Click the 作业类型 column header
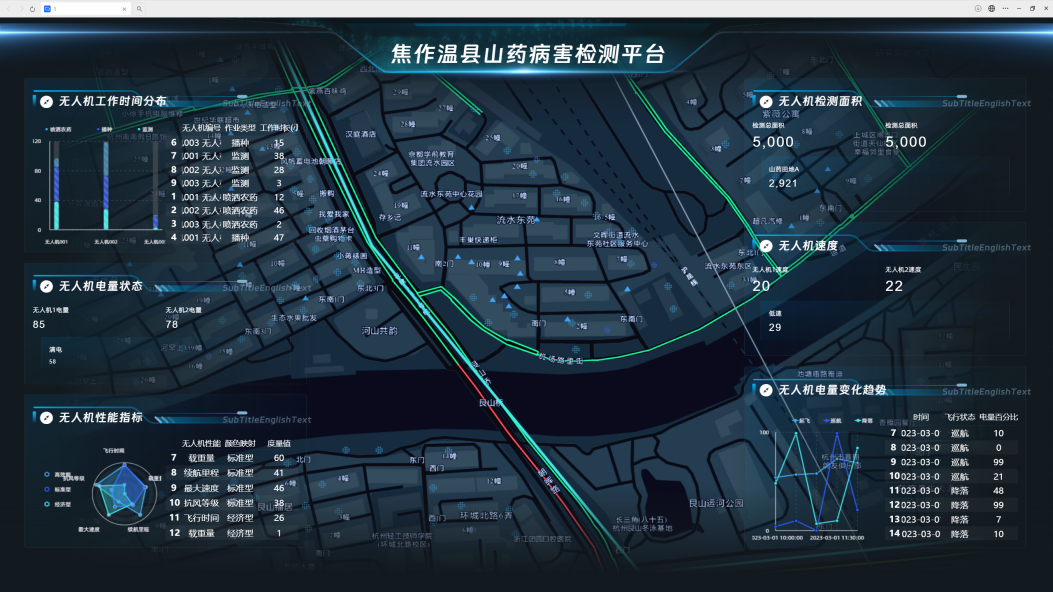1053x592 pixels. coord(240,128)
